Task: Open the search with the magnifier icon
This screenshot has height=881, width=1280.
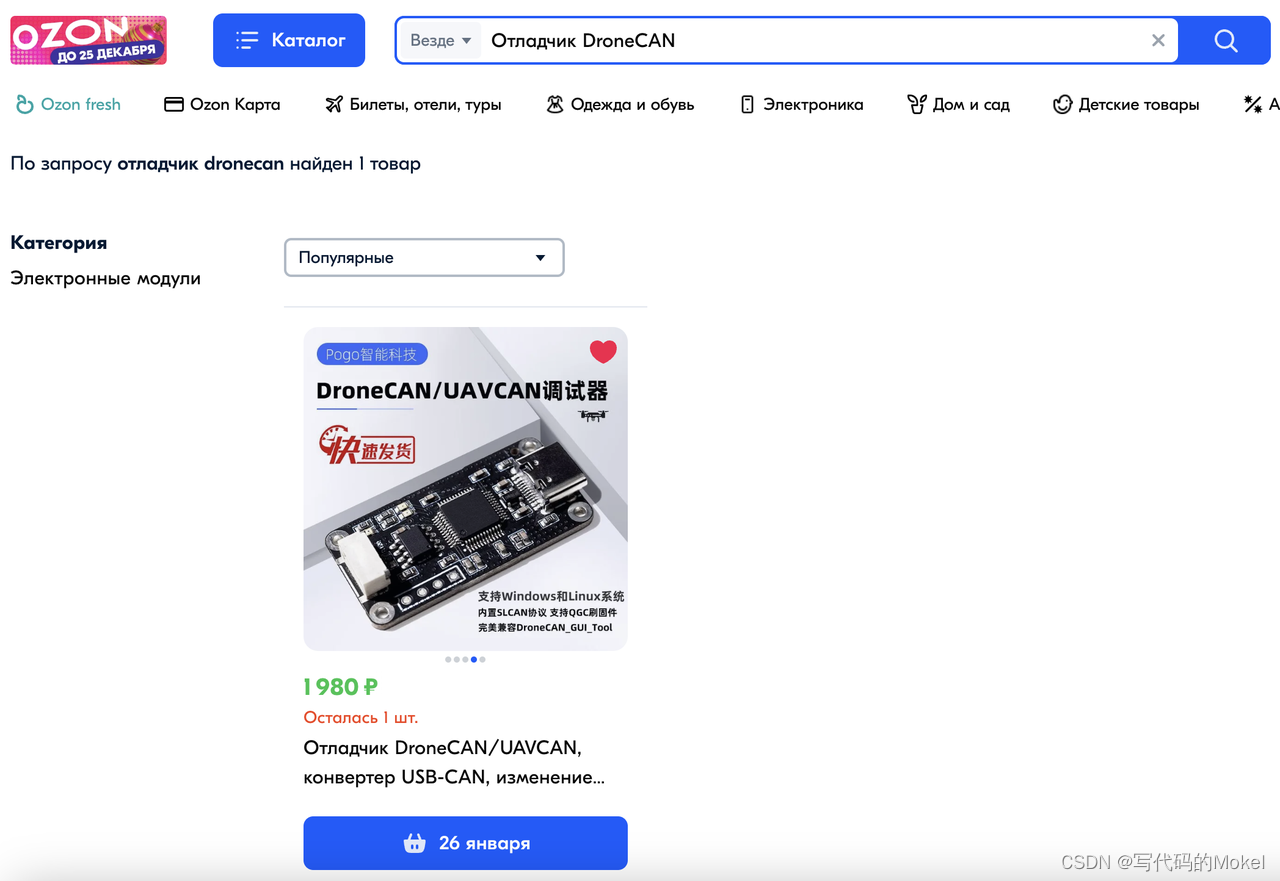Action: (1225, 40)
